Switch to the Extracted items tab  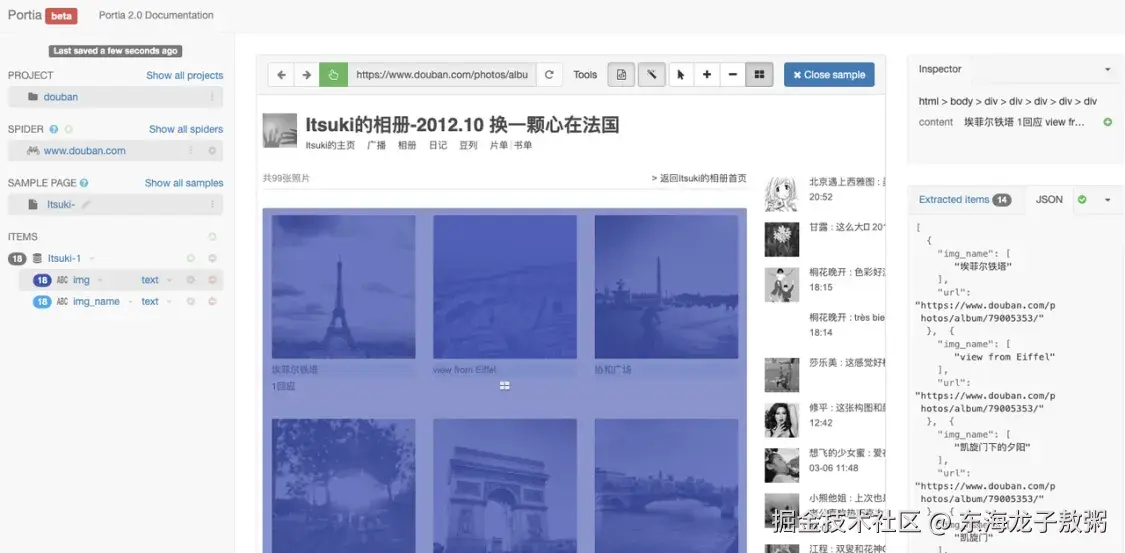(965, 199)
